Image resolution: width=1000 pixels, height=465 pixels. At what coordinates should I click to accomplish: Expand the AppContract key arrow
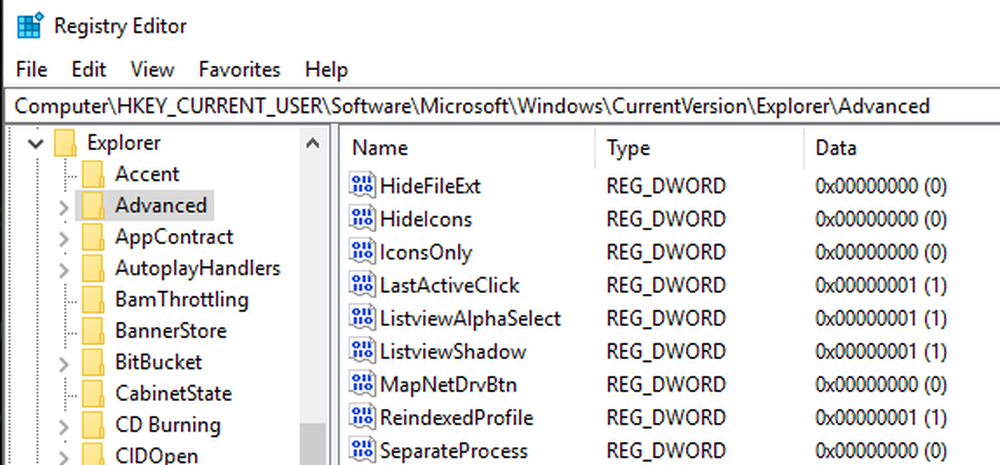(63, 239)
